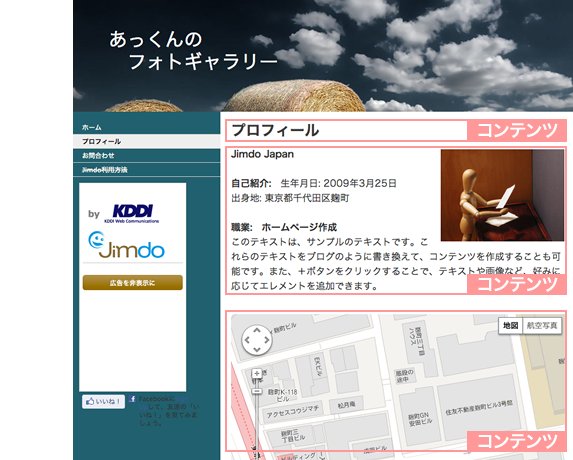Click the 職業: ホームページ作成 line
Viewport: 573px width, 460px height.
284,227
